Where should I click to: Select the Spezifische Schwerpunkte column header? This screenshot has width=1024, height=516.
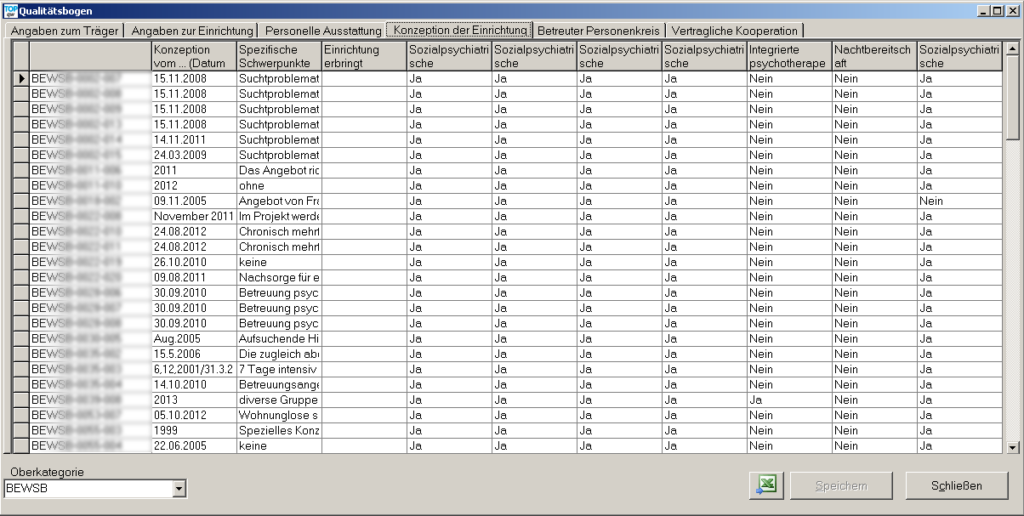[278, 56]
